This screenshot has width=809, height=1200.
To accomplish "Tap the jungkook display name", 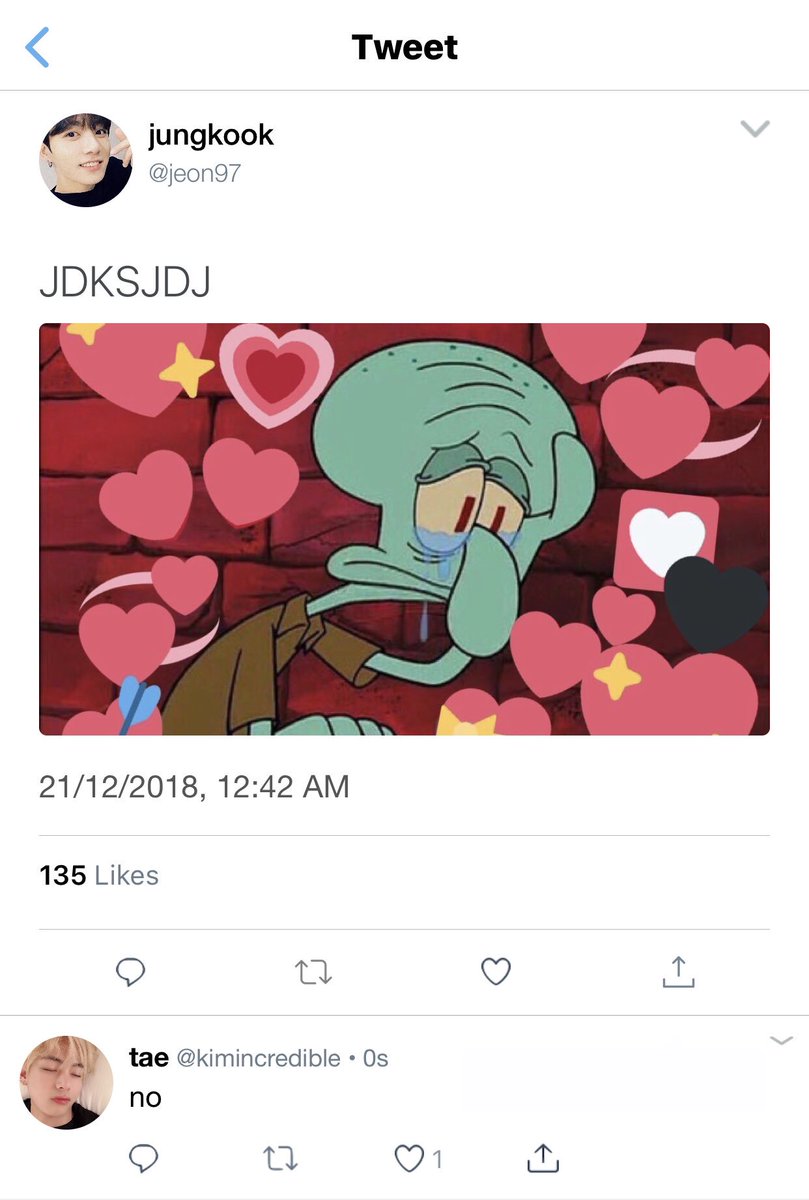I will (210, 135).
